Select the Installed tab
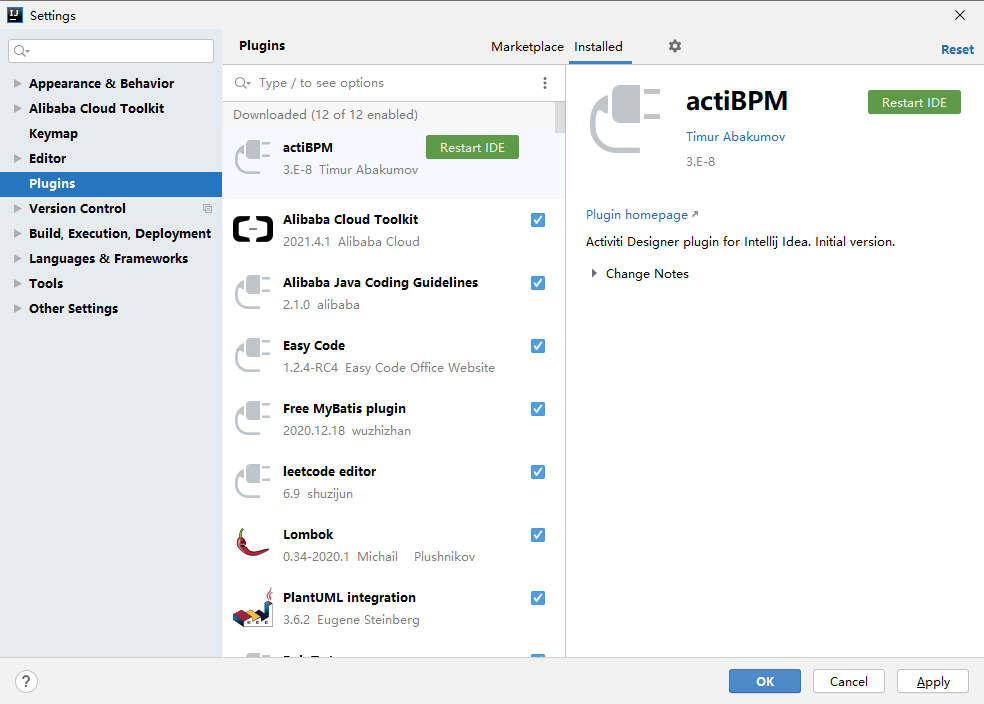The width and height of the screenshot is (984, 704). click(598, 46)
